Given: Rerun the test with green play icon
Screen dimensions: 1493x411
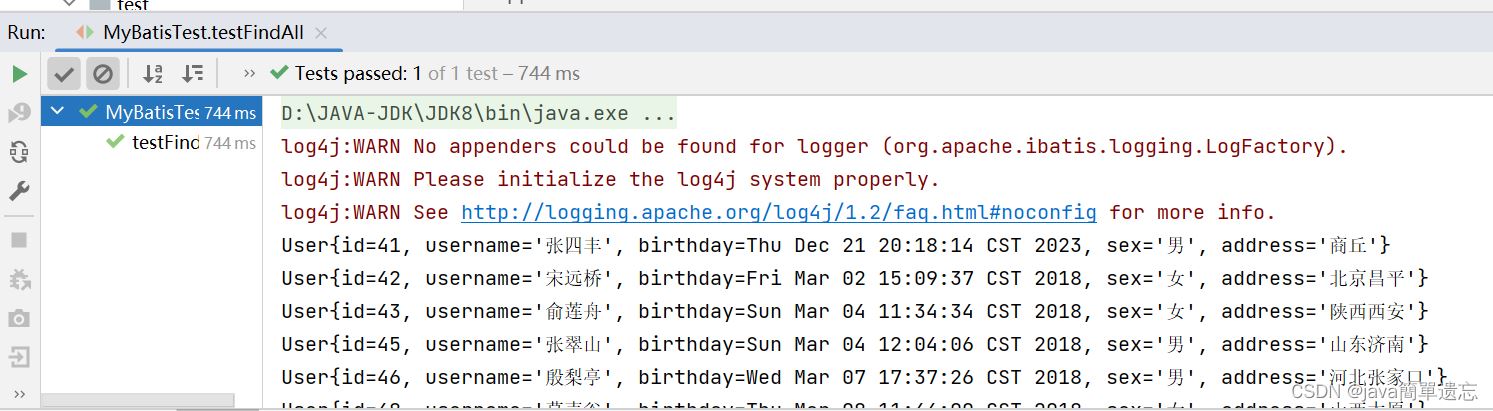Looking at the screenshot, I should point(19,74).
